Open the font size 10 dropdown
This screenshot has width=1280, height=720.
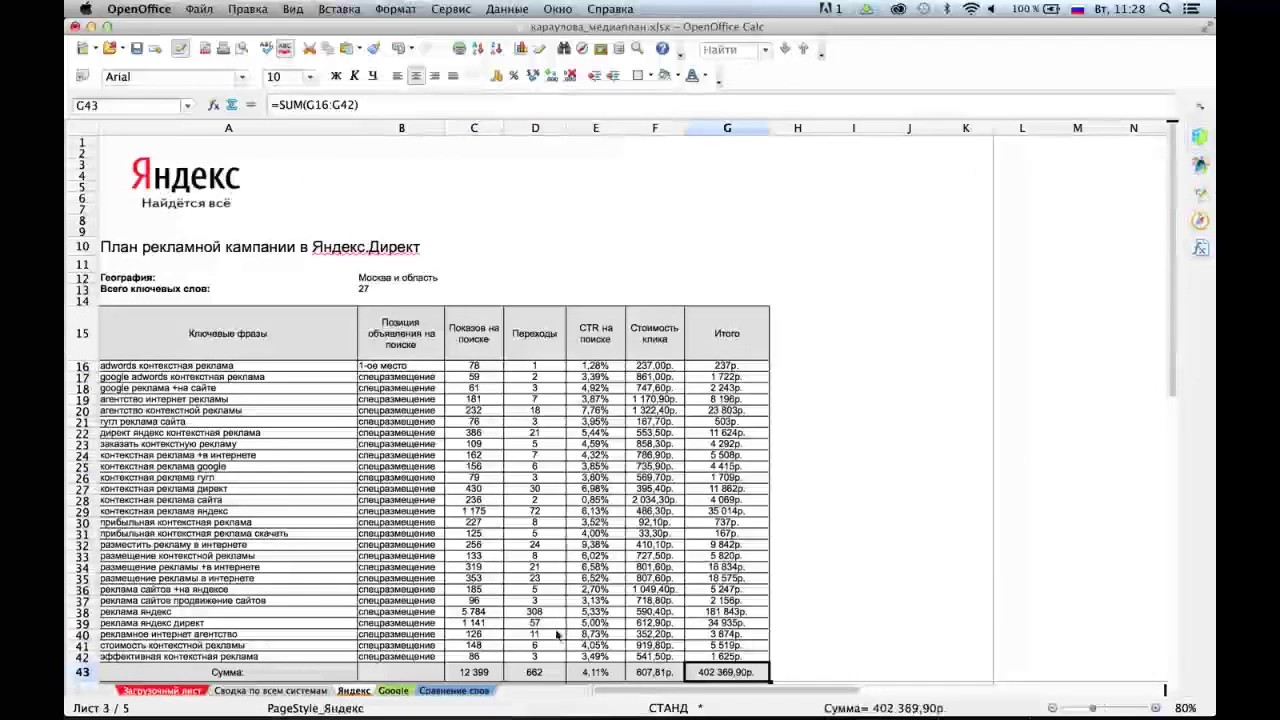(310, 77)
